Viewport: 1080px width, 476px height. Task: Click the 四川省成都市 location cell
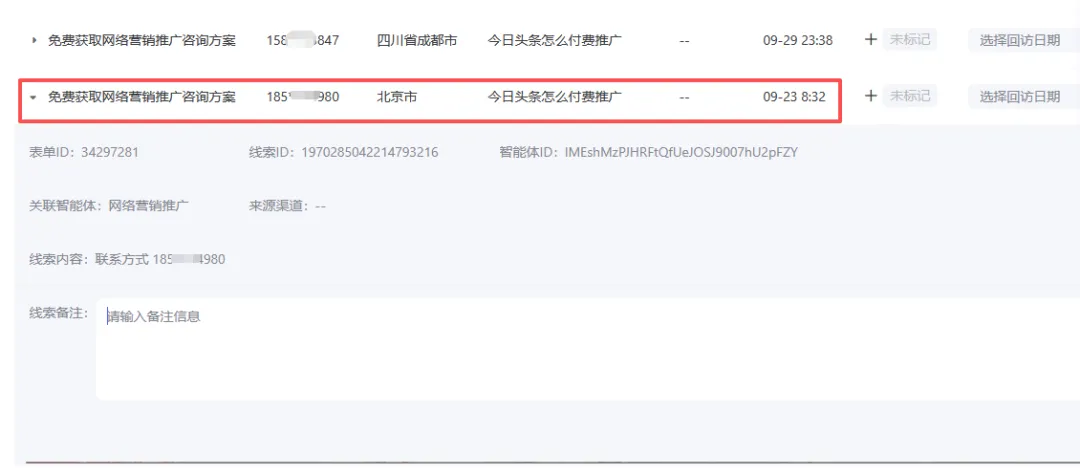click(417, 41)
